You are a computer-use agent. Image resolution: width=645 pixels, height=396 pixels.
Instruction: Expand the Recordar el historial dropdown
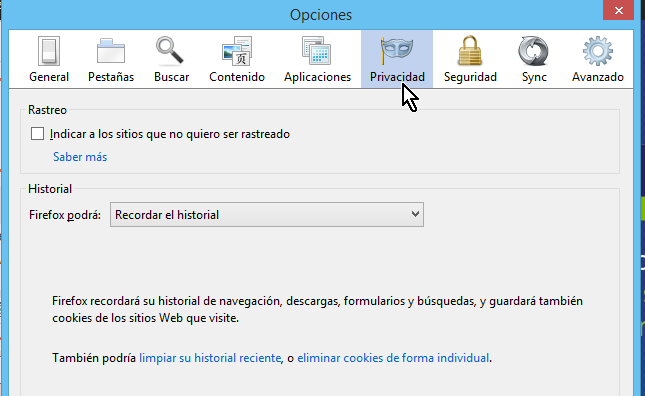click(x=267, y=214)
